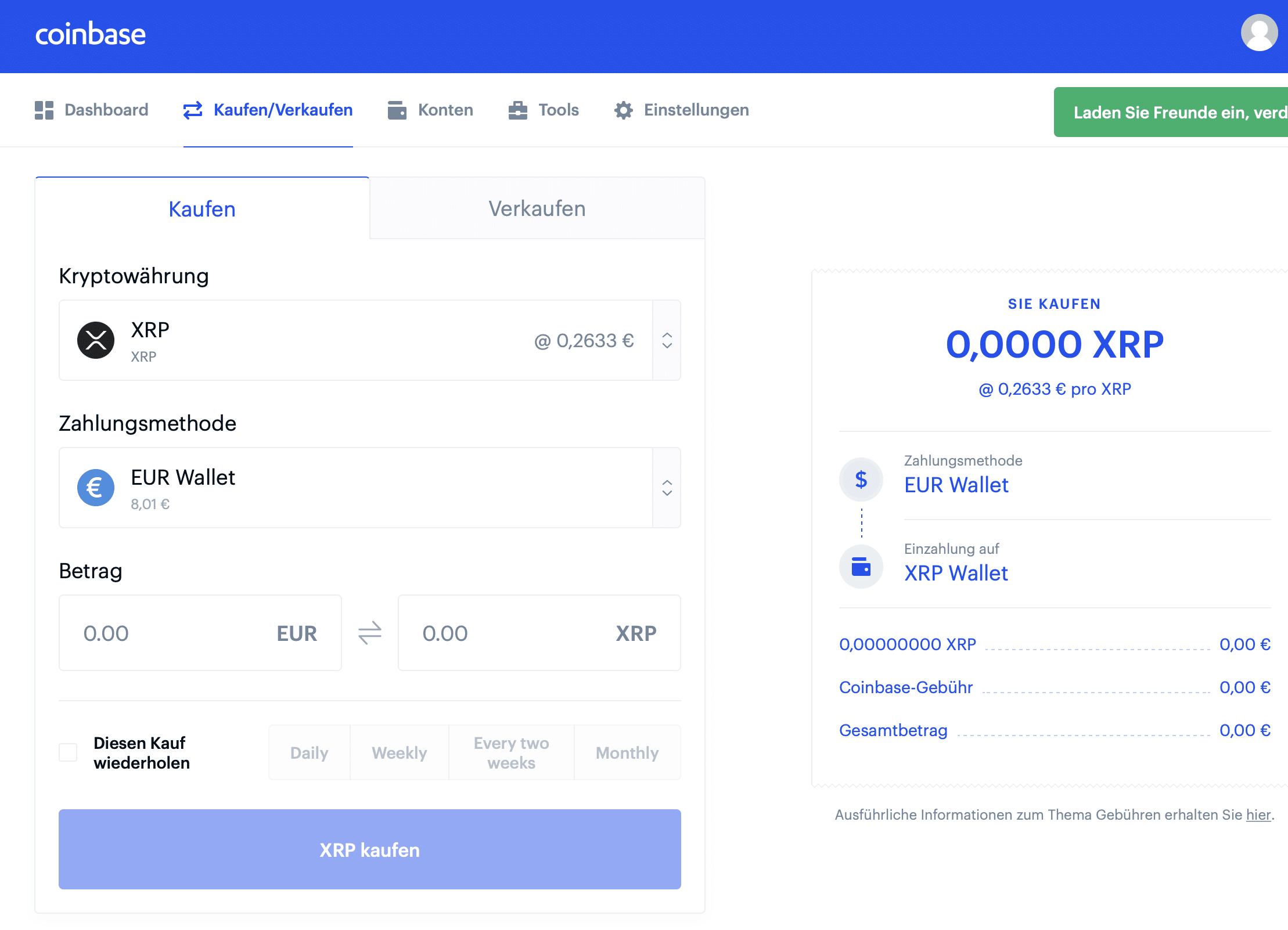The height and width of the screenshot is (930, 1288).
Task: Tick the Diesen Kauf wiederholen checkbox
Action: [68, 752]
